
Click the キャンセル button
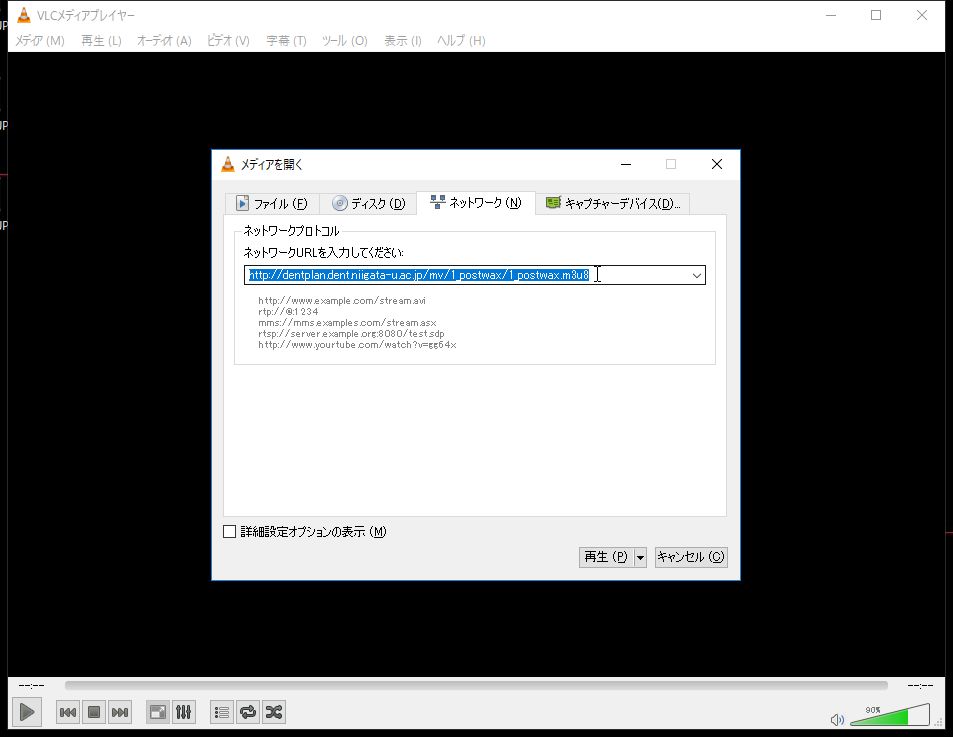[x=690, y=557]
